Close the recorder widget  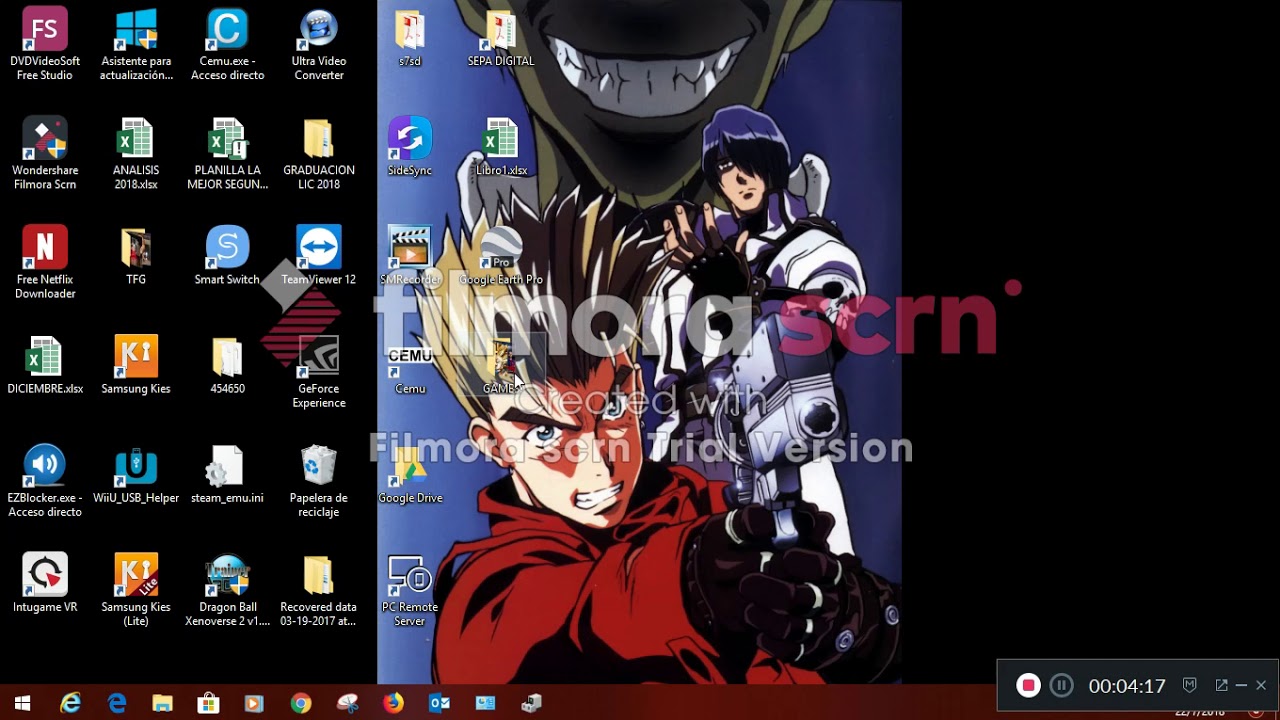(1261, 685)
